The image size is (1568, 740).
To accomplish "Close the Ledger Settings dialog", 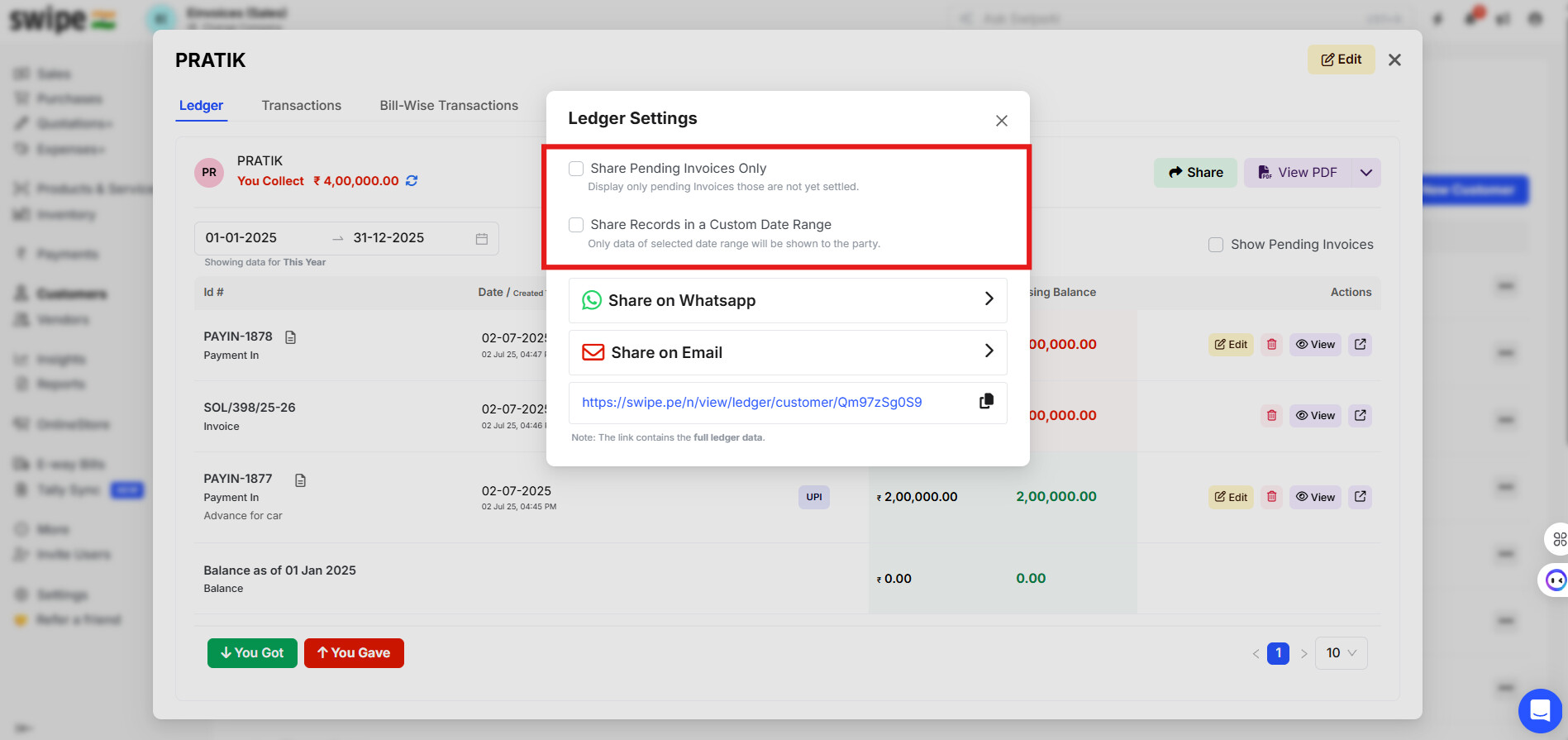I will (1001, 121).
